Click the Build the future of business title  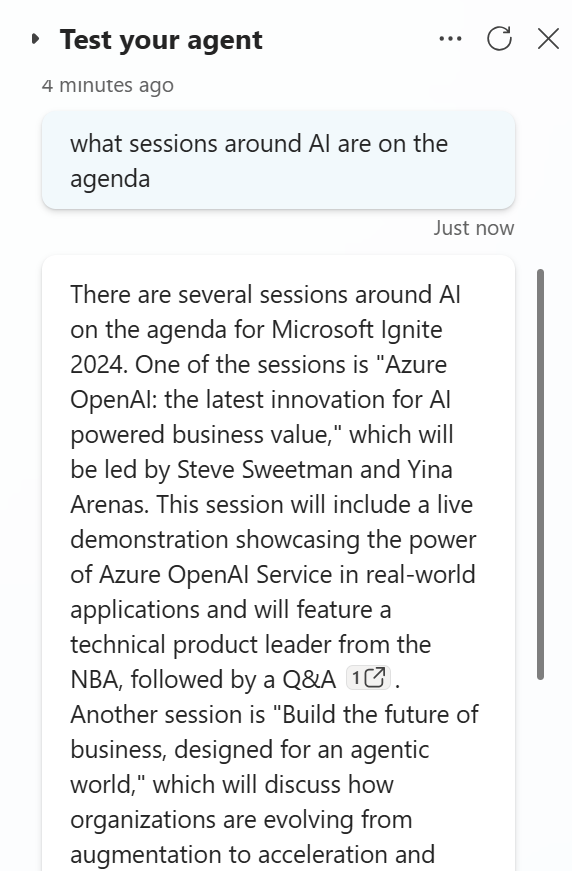pos(274,732)
